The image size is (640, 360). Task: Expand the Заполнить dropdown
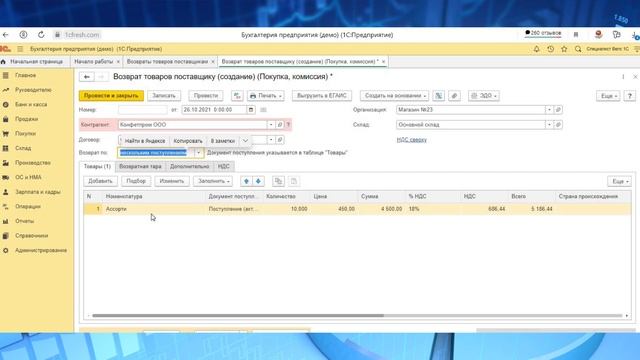213,181
